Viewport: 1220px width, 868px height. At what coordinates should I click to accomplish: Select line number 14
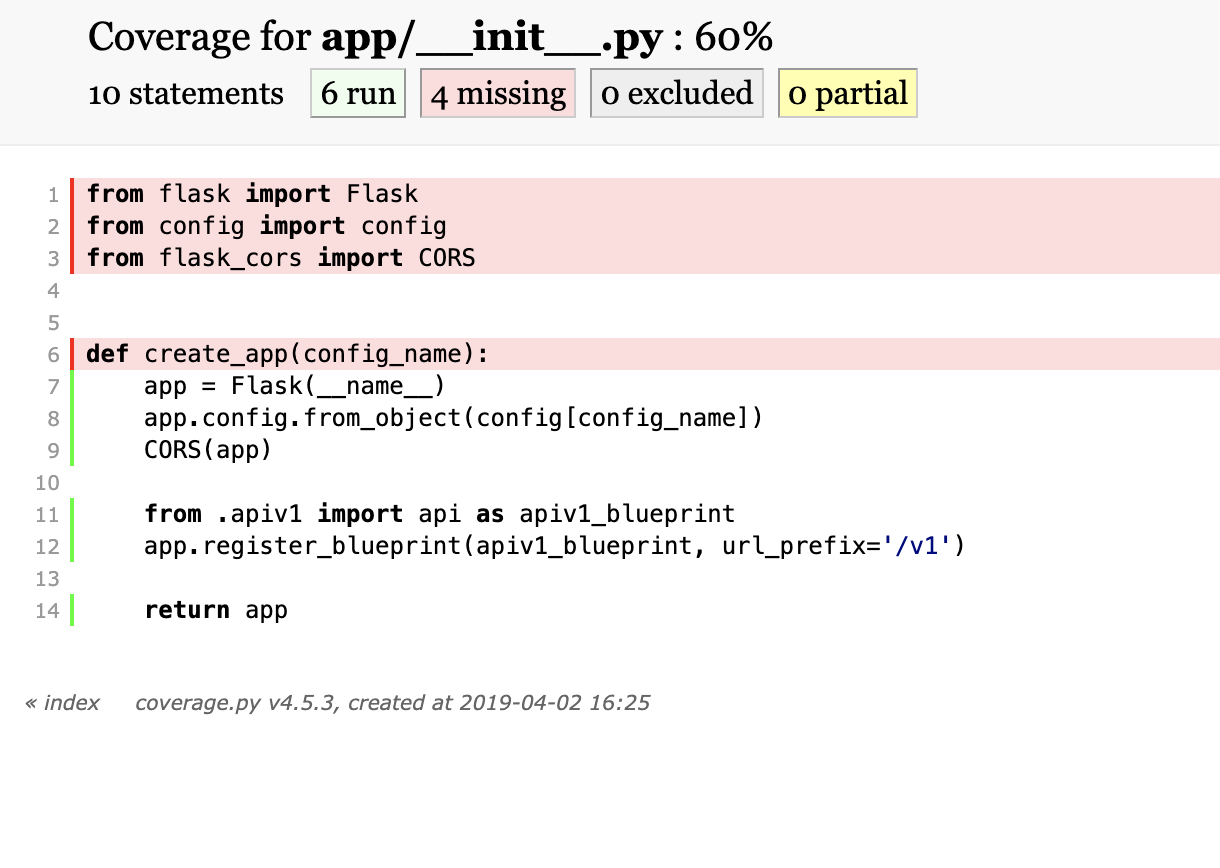pos(47,610)
